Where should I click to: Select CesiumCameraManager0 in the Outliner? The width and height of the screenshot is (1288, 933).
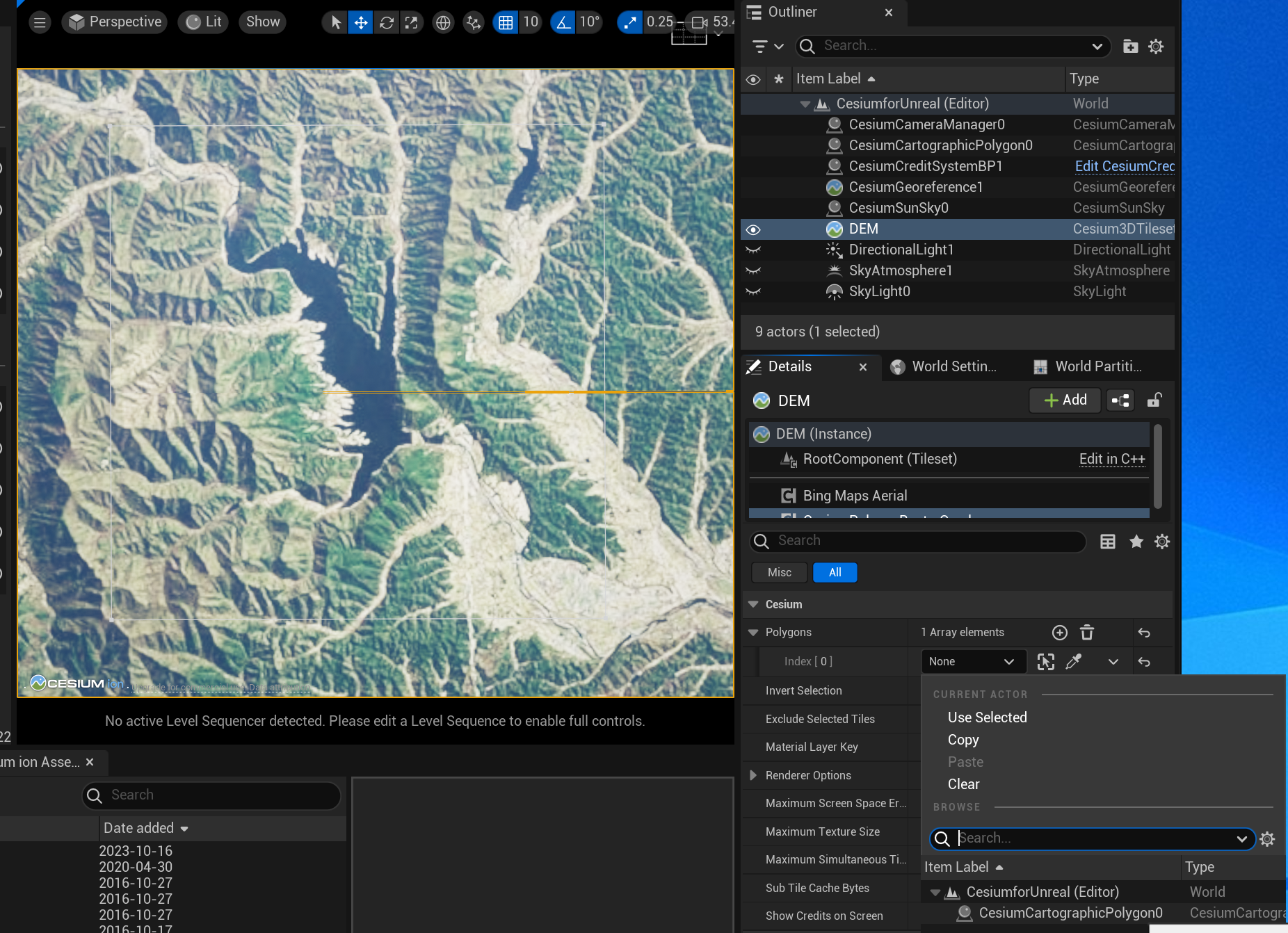(926, 124)
